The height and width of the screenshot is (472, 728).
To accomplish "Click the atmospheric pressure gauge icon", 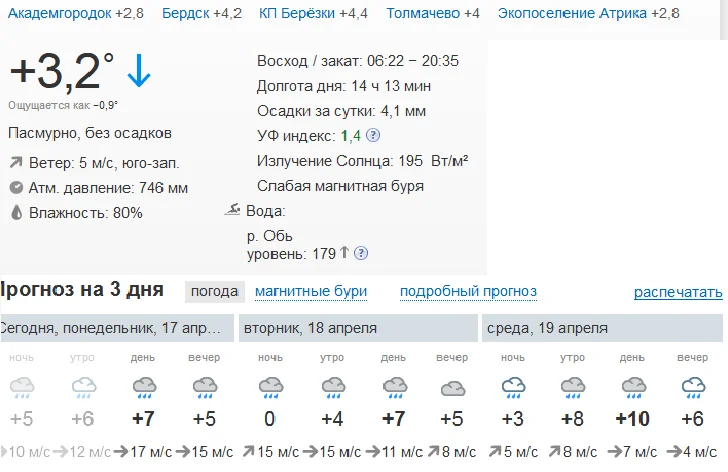I will coord(16,188).
